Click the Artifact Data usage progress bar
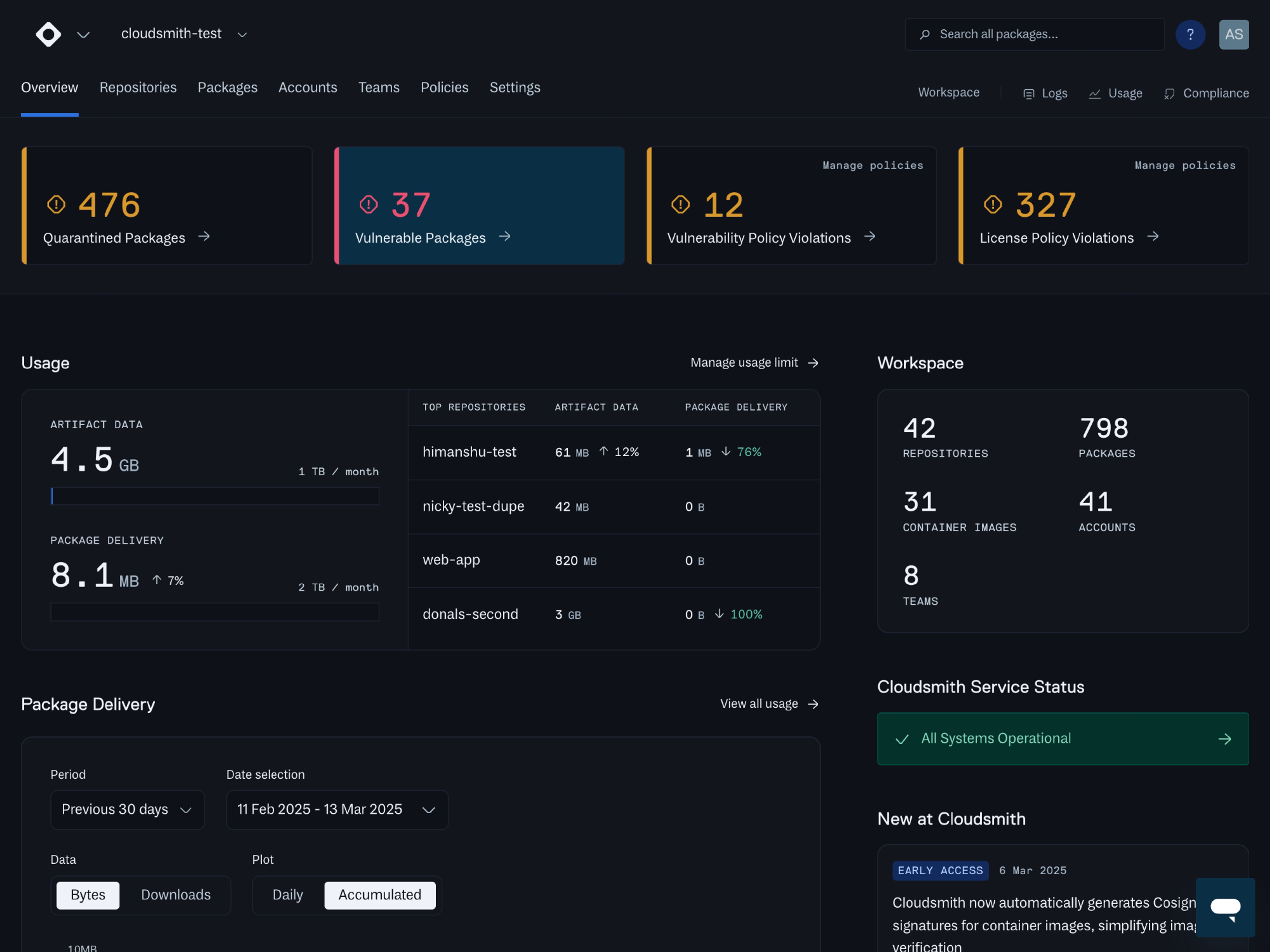This screenshot has height=952, width=1270. point(215,496)
